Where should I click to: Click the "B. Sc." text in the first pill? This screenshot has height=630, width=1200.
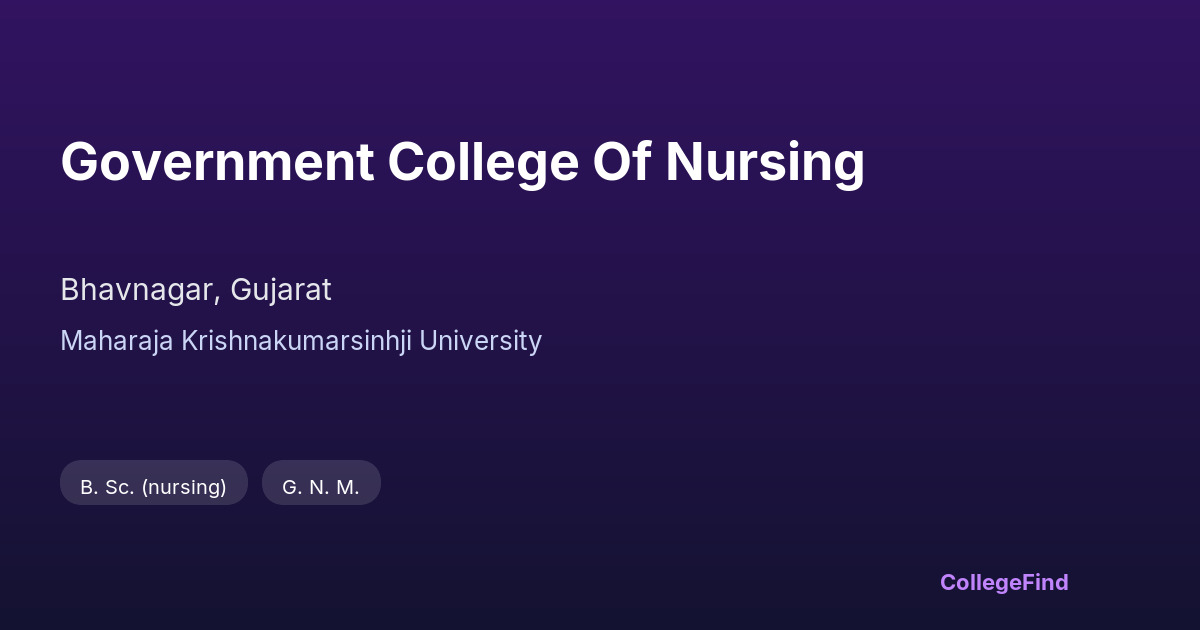107,487
